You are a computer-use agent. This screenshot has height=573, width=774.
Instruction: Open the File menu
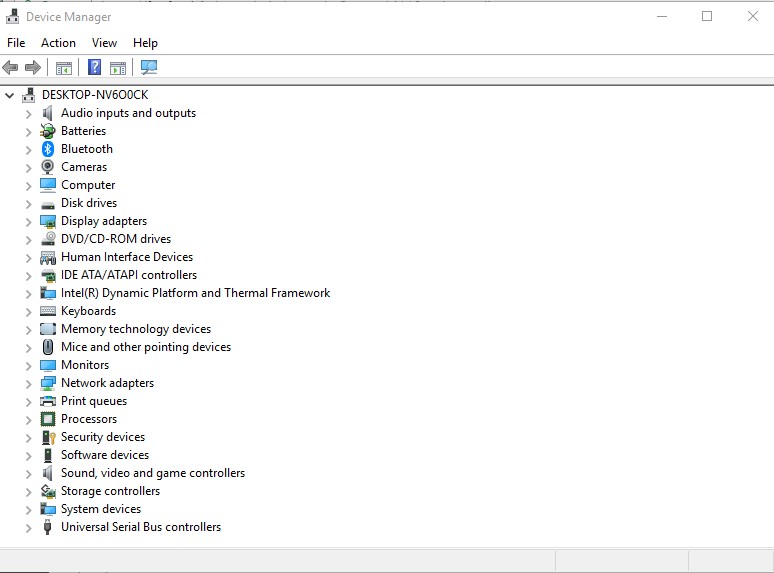[16, 43]
